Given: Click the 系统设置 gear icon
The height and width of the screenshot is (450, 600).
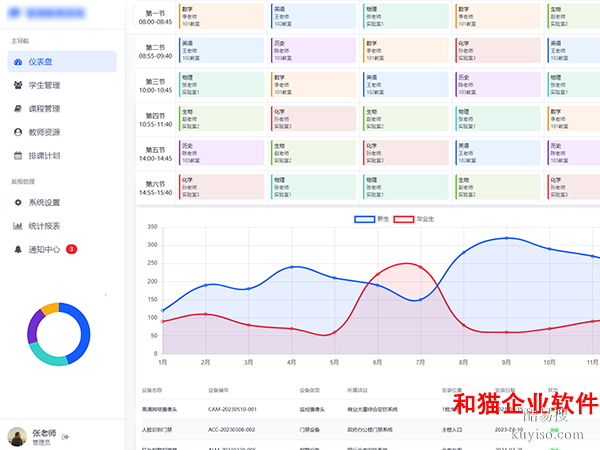Looking at the screenshot, I should click(x=18, y=202).
